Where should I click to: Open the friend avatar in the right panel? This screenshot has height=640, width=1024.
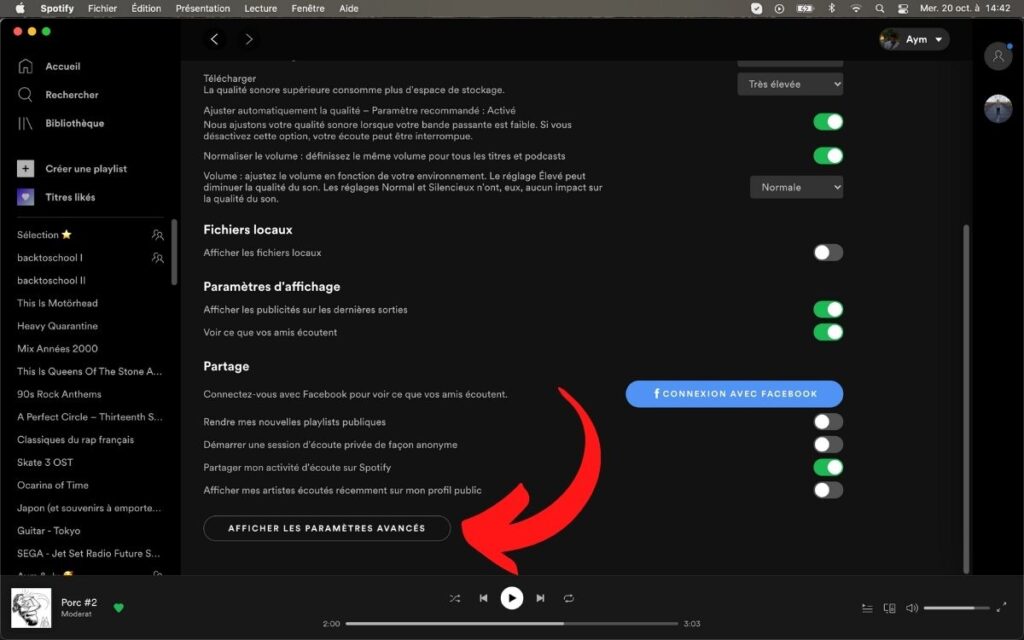point(998,108)
